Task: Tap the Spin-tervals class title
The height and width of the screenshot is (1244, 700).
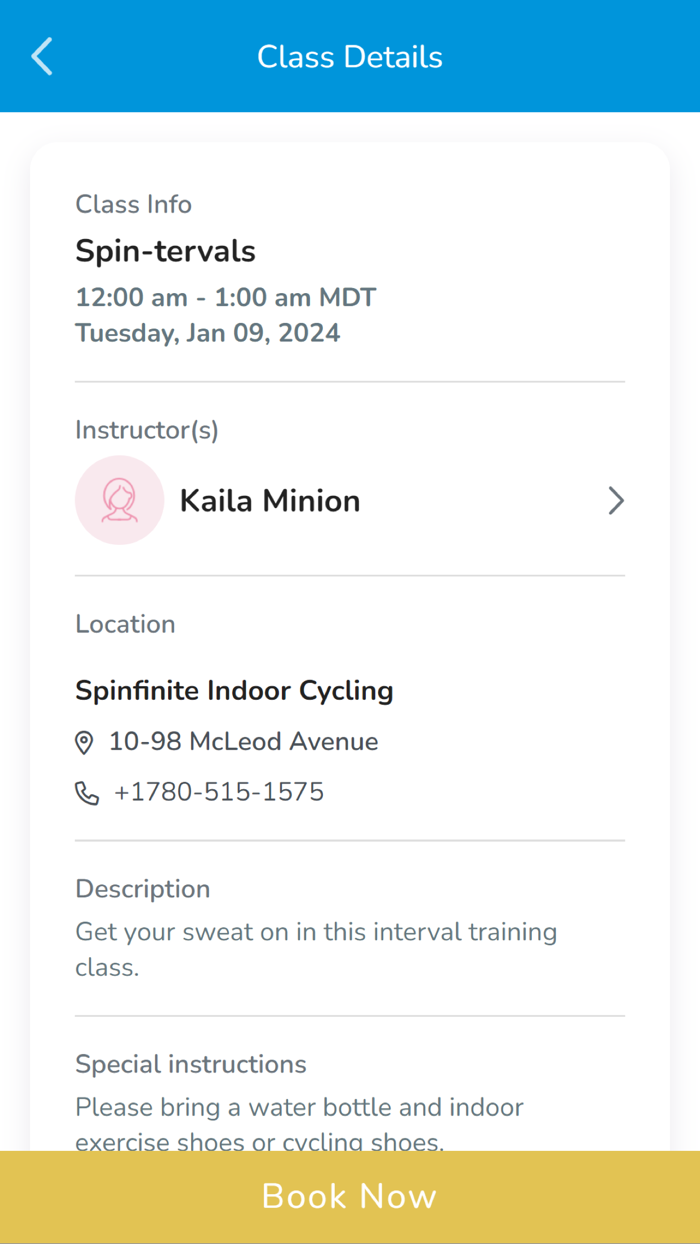Action: coord(165,251)
